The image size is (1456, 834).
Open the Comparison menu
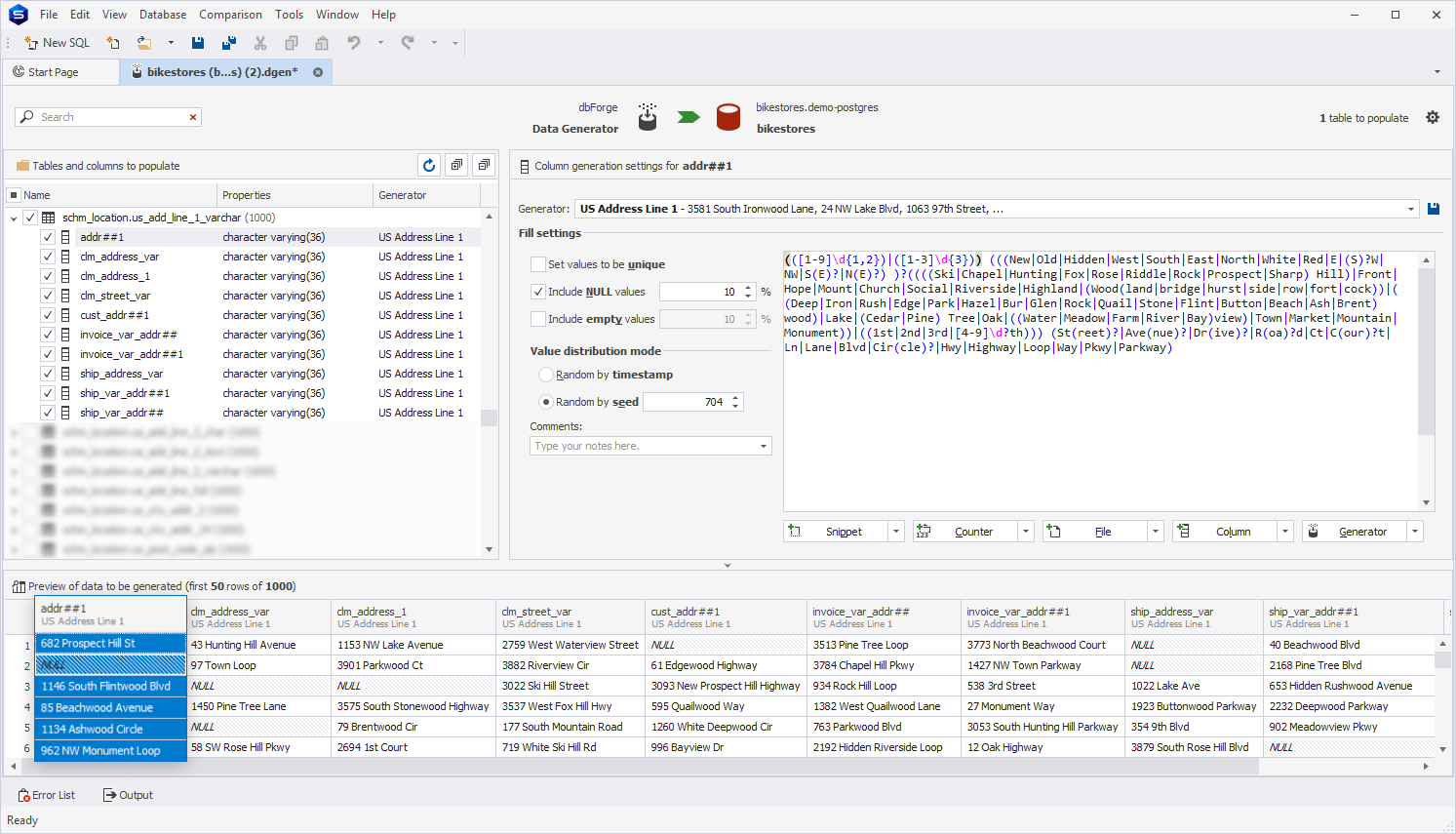230,15
